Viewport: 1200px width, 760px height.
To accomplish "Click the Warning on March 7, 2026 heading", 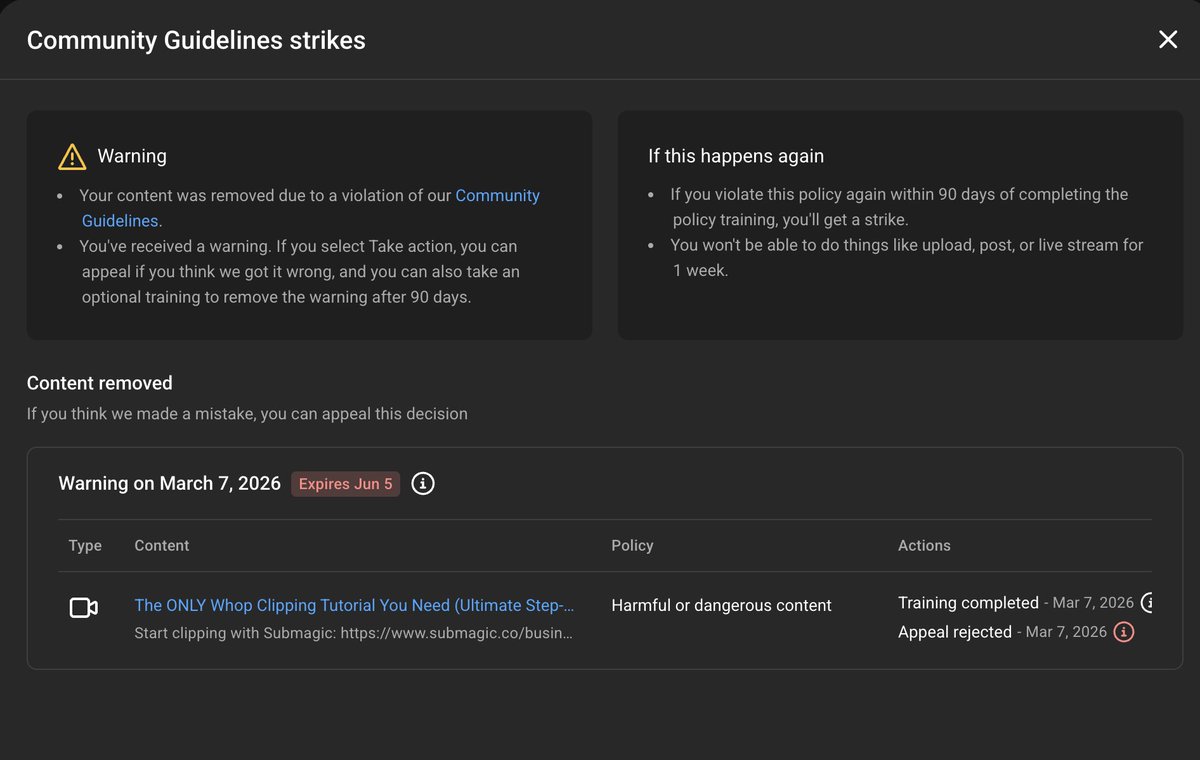I will click(x=170, y=484).
